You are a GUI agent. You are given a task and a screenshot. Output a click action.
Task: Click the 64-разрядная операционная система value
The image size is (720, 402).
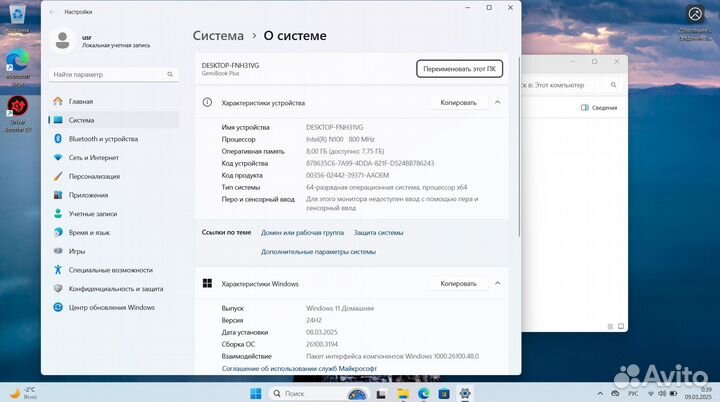(x=387, y=187)
